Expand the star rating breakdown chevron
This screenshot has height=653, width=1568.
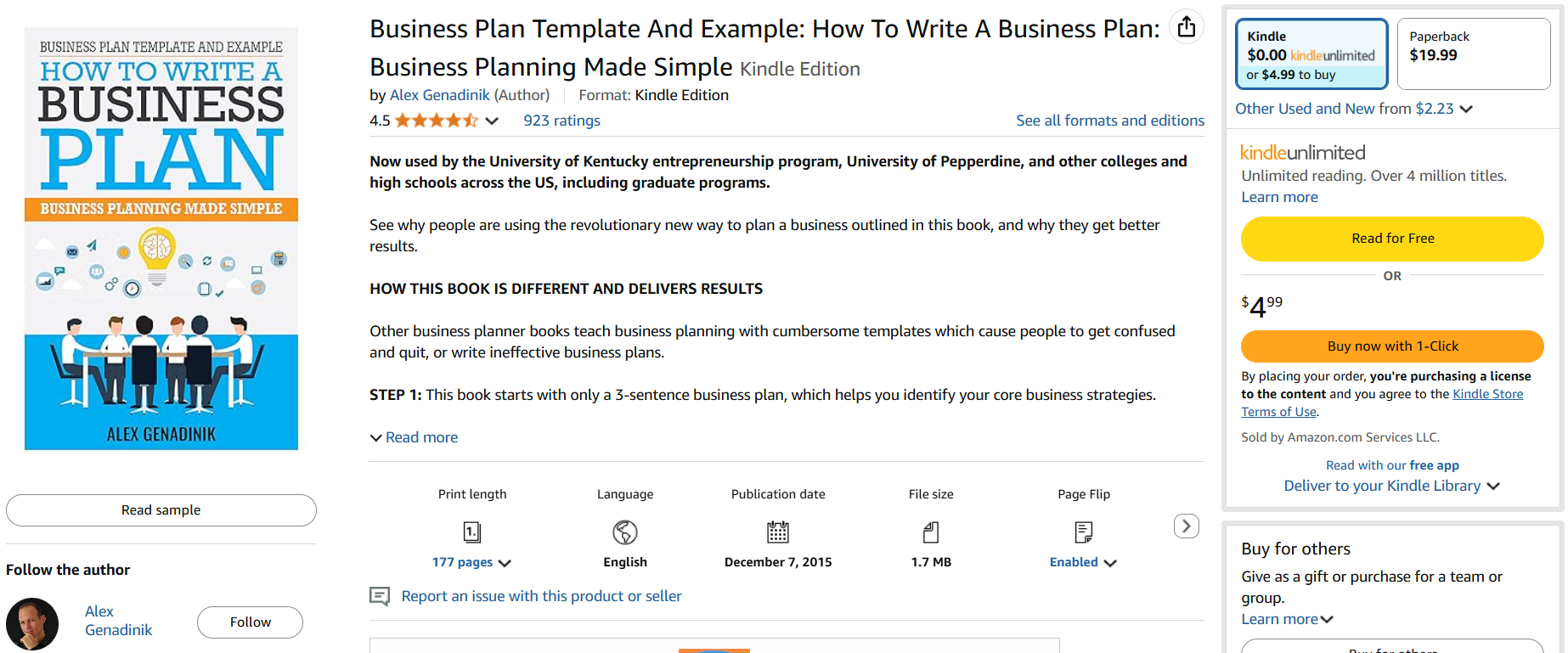tap(492, 121)
